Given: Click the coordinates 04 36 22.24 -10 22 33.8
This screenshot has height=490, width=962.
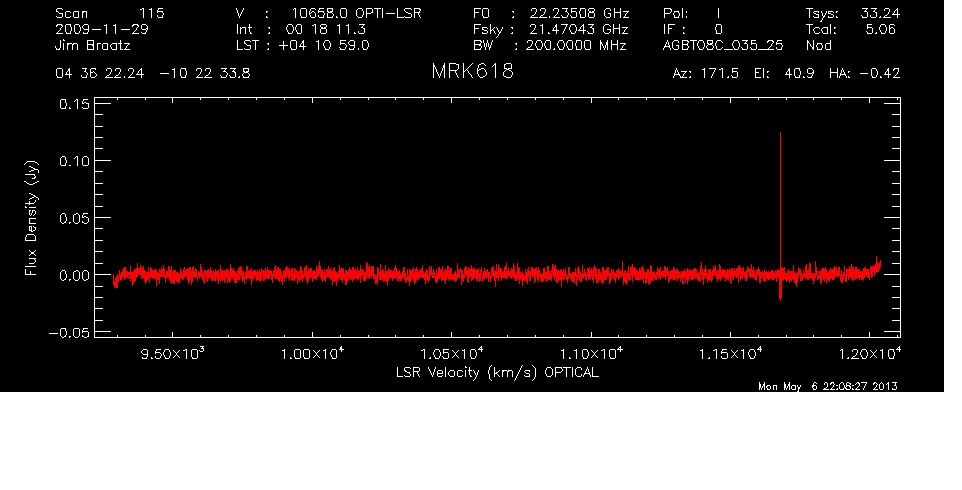Looking at the screenshot, I should coord(153,74).
